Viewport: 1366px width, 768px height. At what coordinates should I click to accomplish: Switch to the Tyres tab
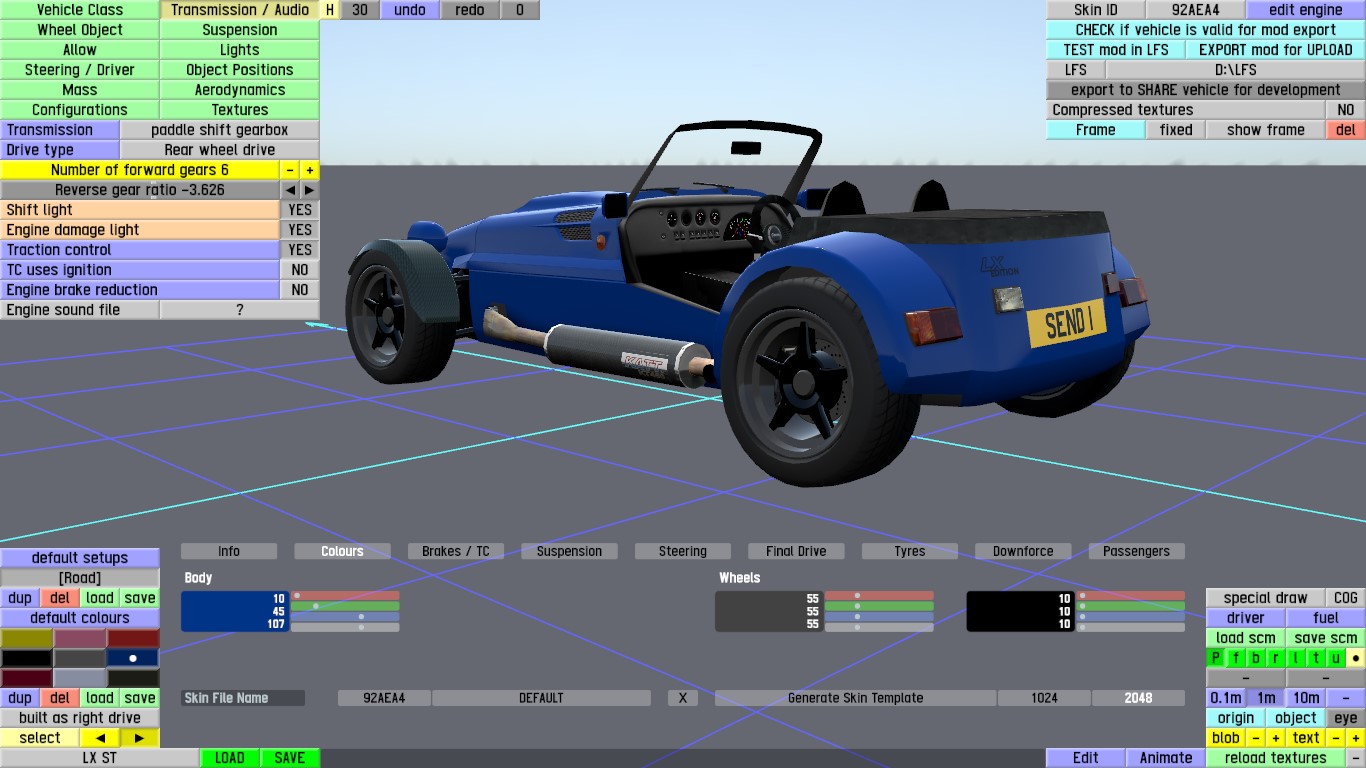coord(910,551)
